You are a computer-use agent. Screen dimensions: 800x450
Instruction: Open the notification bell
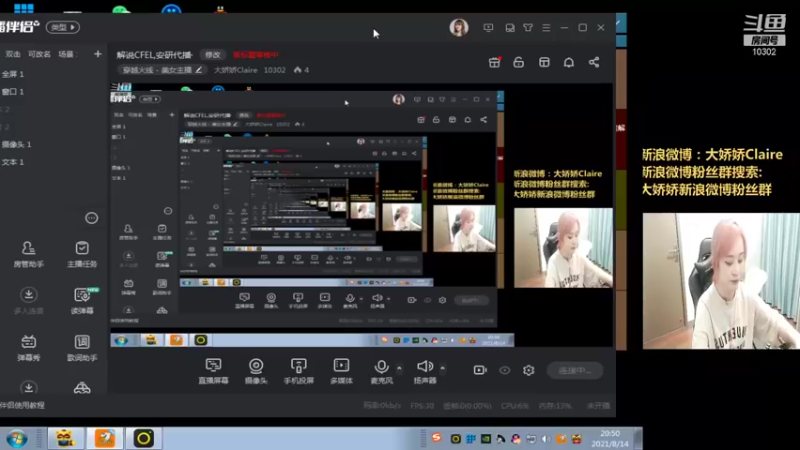pos(569,62)
